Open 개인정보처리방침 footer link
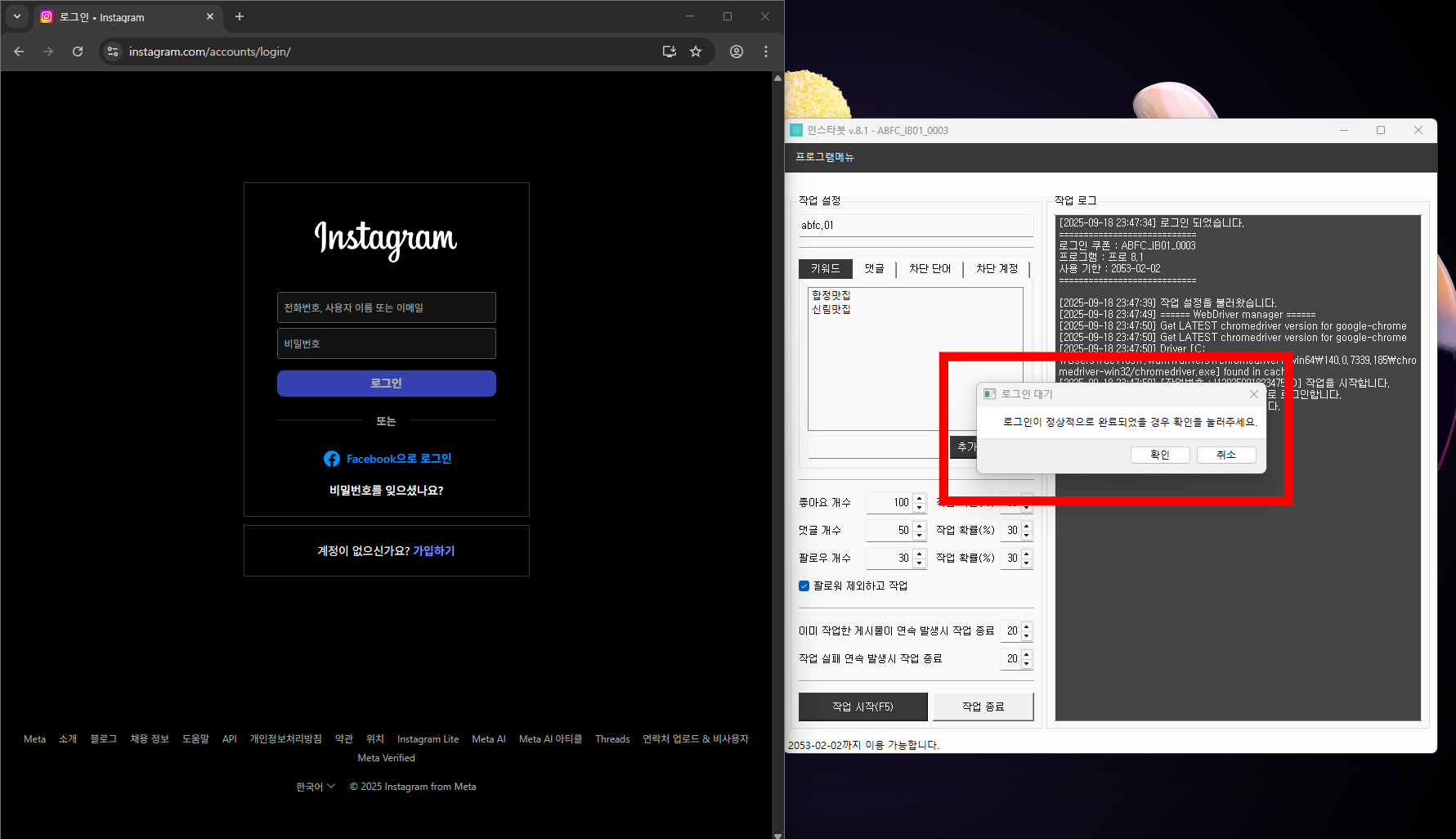 (x=285, y=739)
